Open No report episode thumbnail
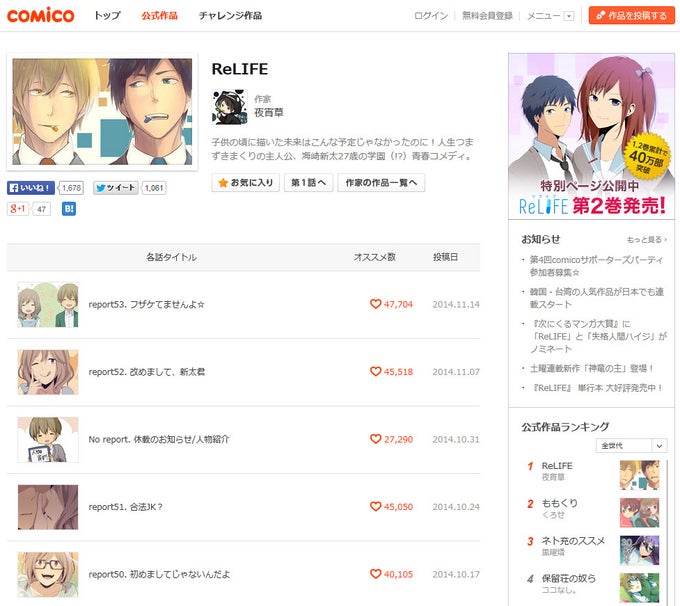Image resolution: width=680 pixels, height=606 pixels. point(48,439)
